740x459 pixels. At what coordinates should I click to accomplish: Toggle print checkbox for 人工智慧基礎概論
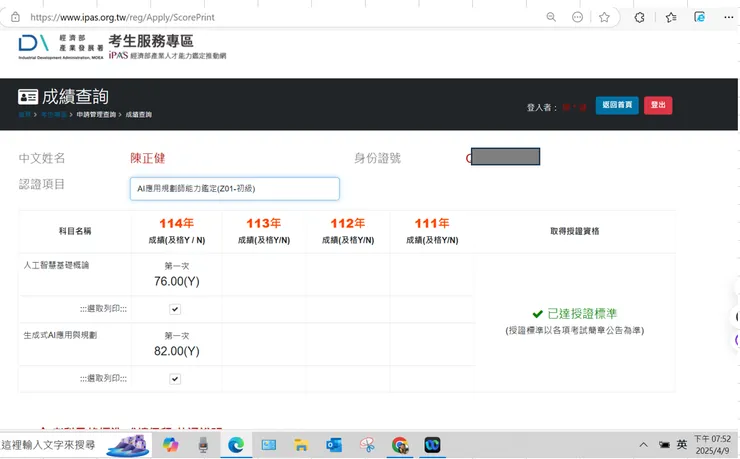pyautogui.click(x=175, y=309)
